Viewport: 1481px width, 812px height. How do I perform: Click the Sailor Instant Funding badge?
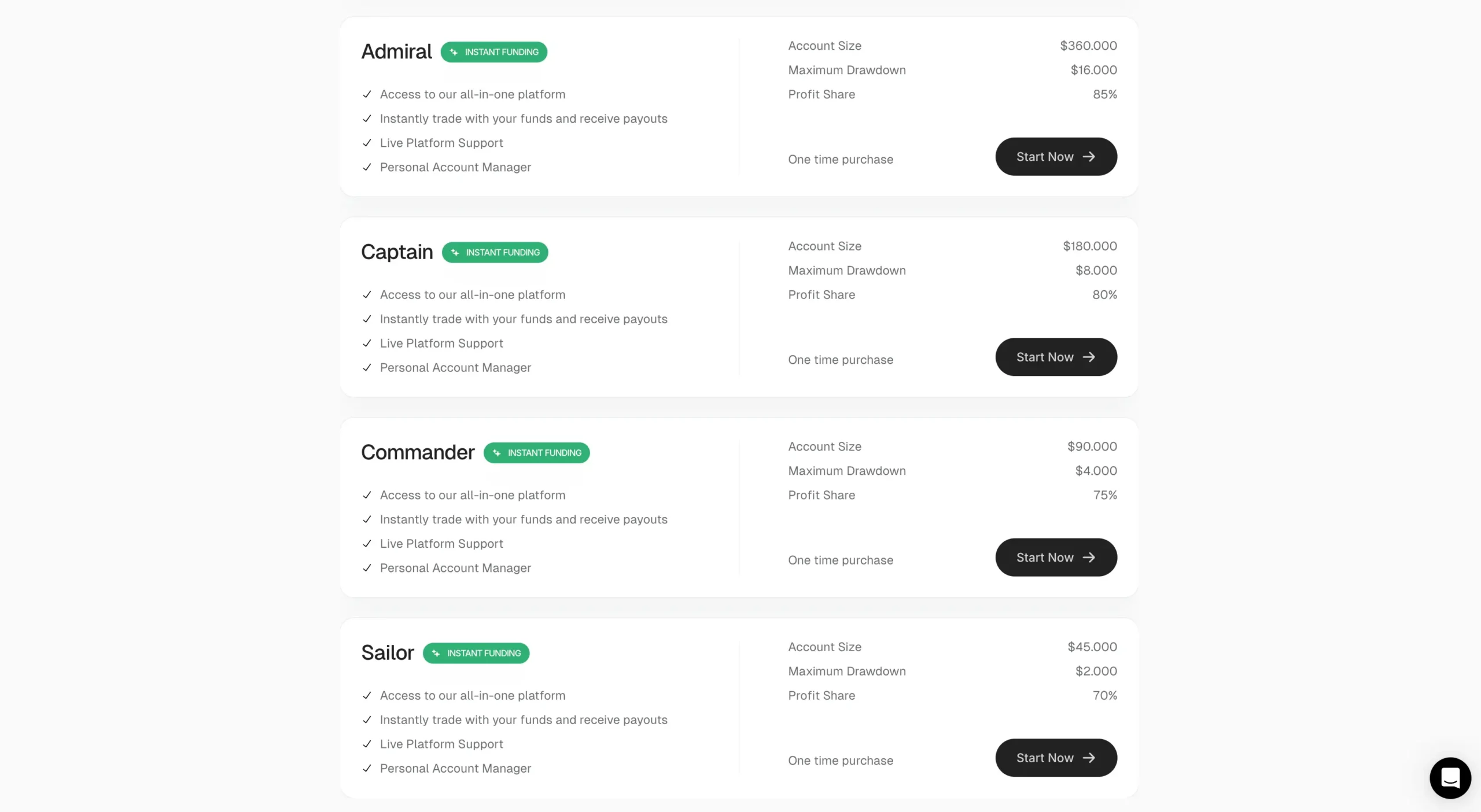click(476, 654)
